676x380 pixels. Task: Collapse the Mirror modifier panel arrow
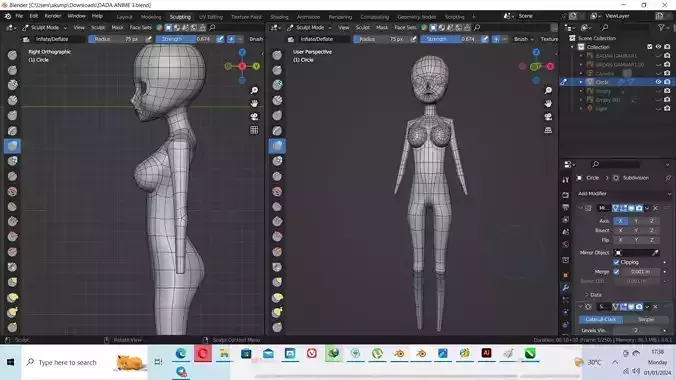[580, 208]
